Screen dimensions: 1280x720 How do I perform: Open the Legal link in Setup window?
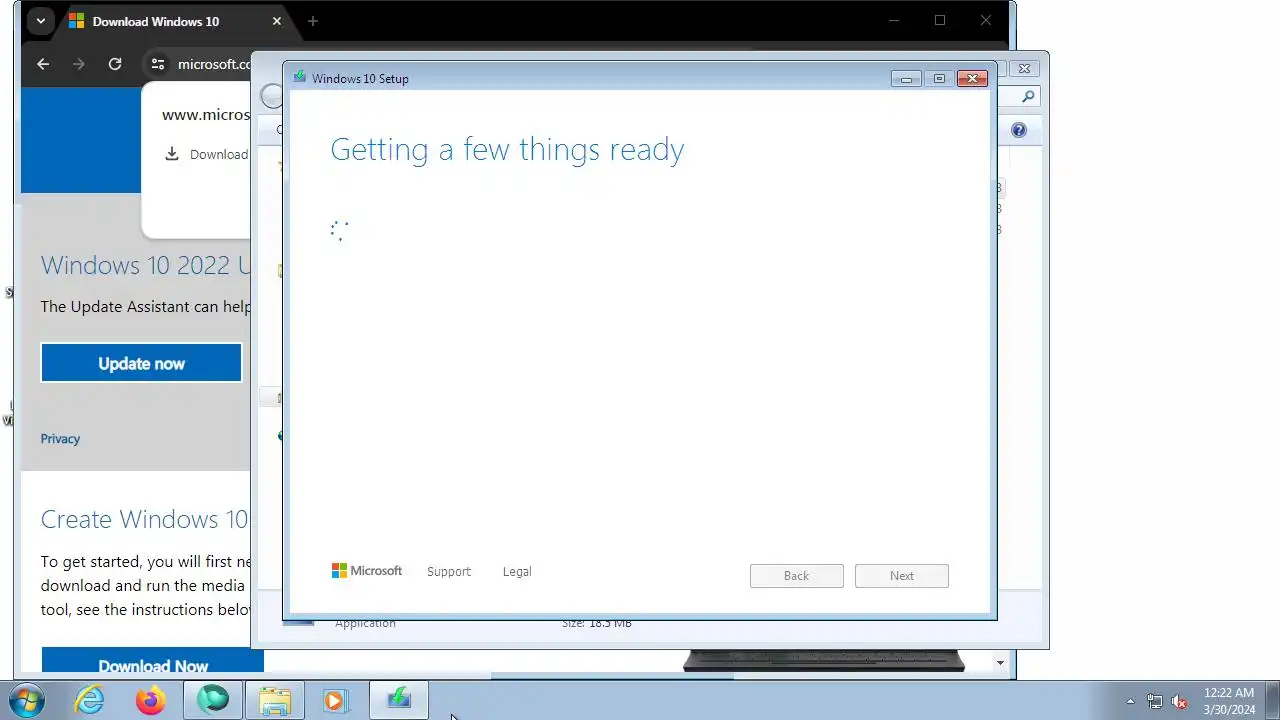pyautogui.click(x=517, y=572)
